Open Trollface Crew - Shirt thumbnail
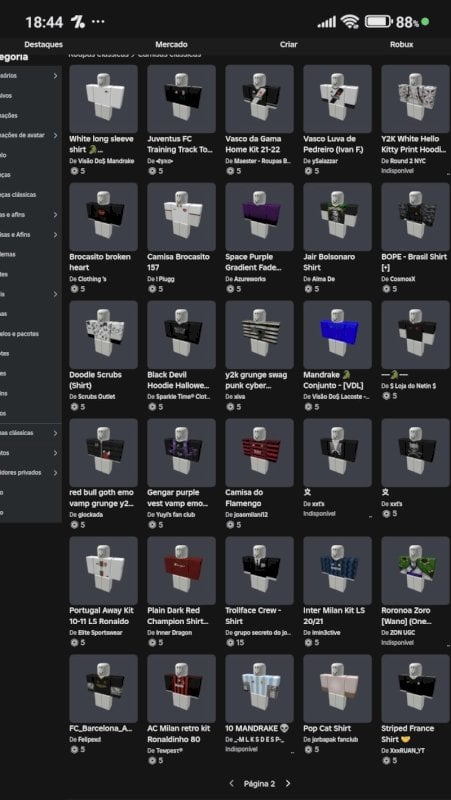The height and width of the screenshot is (800, 451). pyautogui.click(x=259, y=570)
